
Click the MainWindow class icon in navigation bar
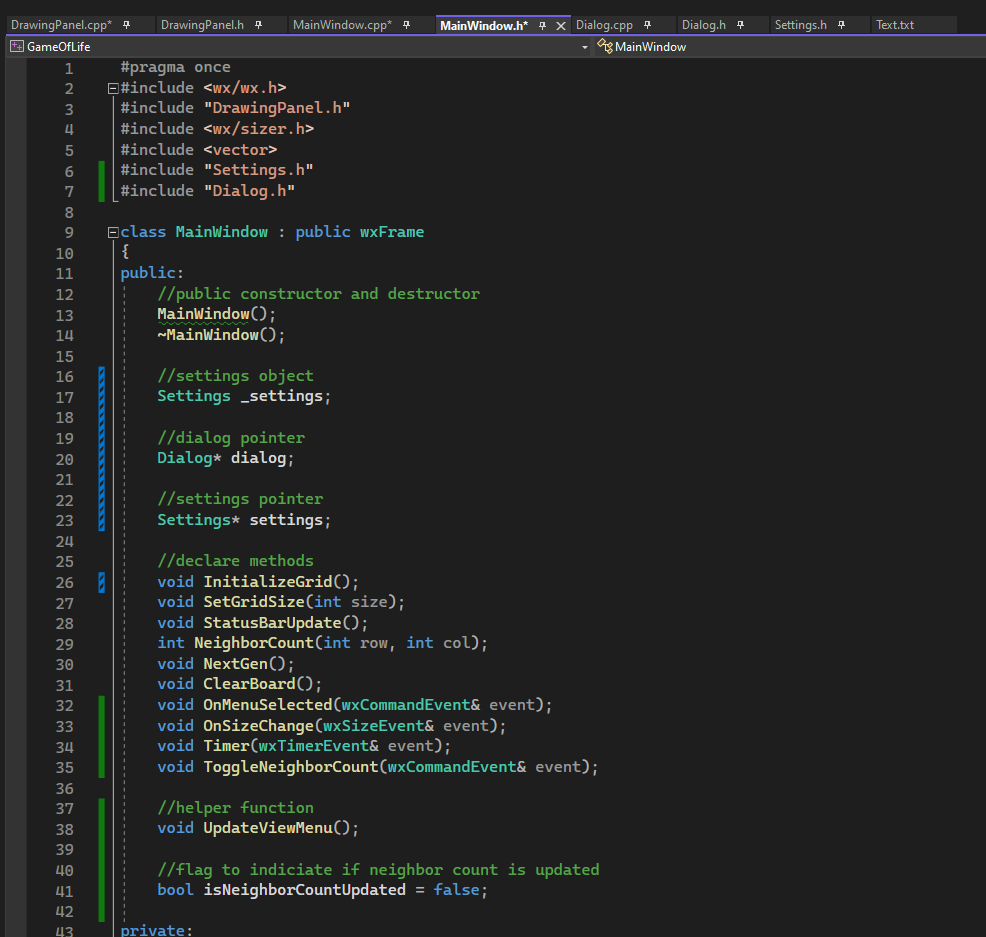(x=604, y=46)
